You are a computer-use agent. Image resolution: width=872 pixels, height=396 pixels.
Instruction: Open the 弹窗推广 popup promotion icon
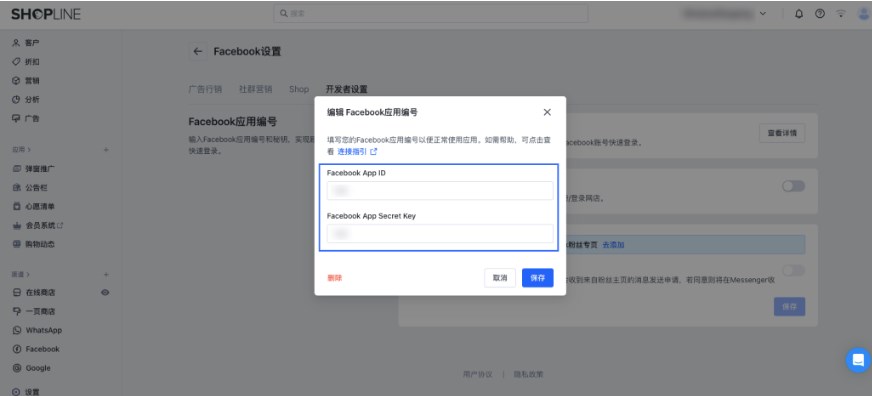click(16, 169)
